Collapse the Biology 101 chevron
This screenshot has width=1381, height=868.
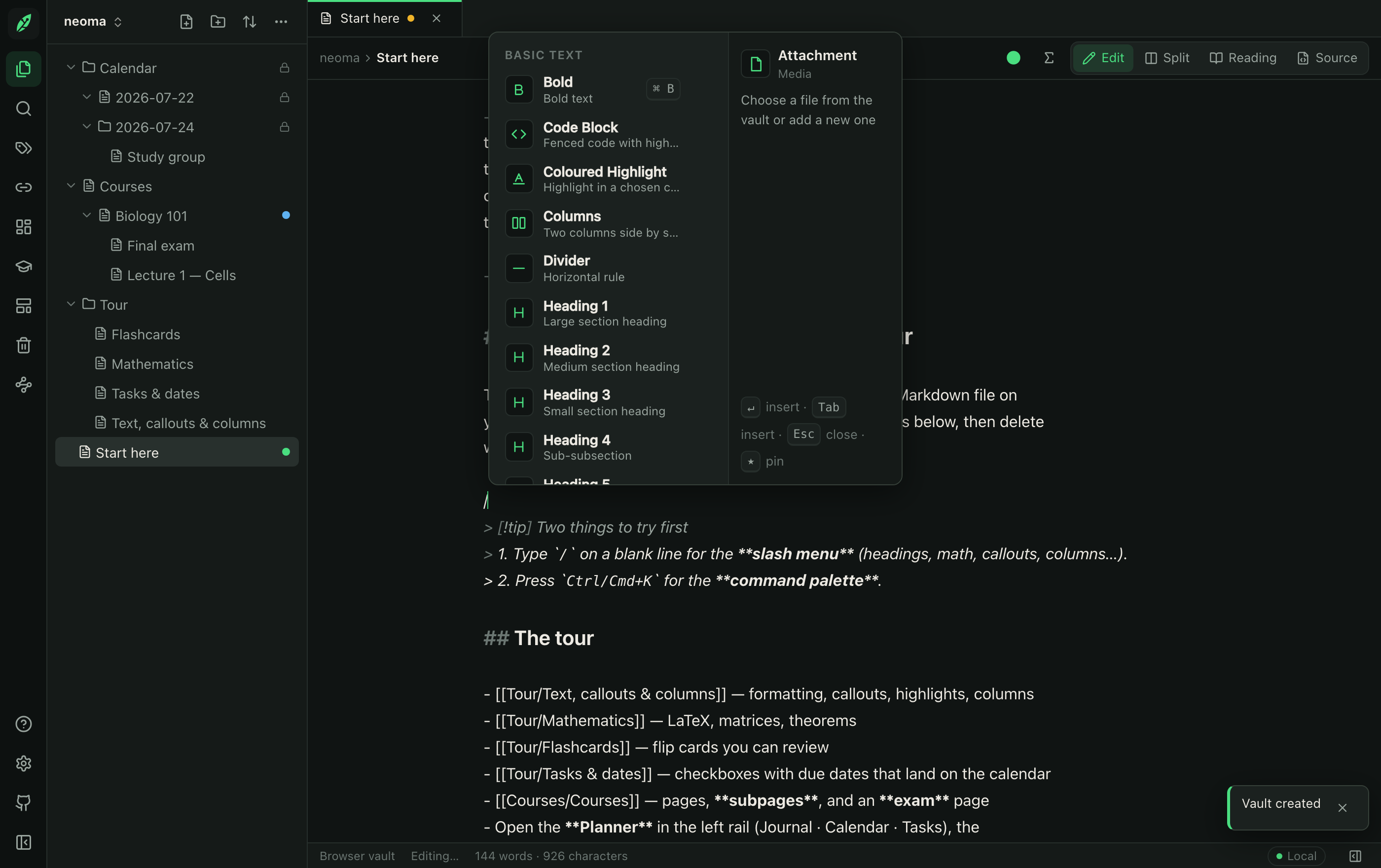[x=87, y=216]
